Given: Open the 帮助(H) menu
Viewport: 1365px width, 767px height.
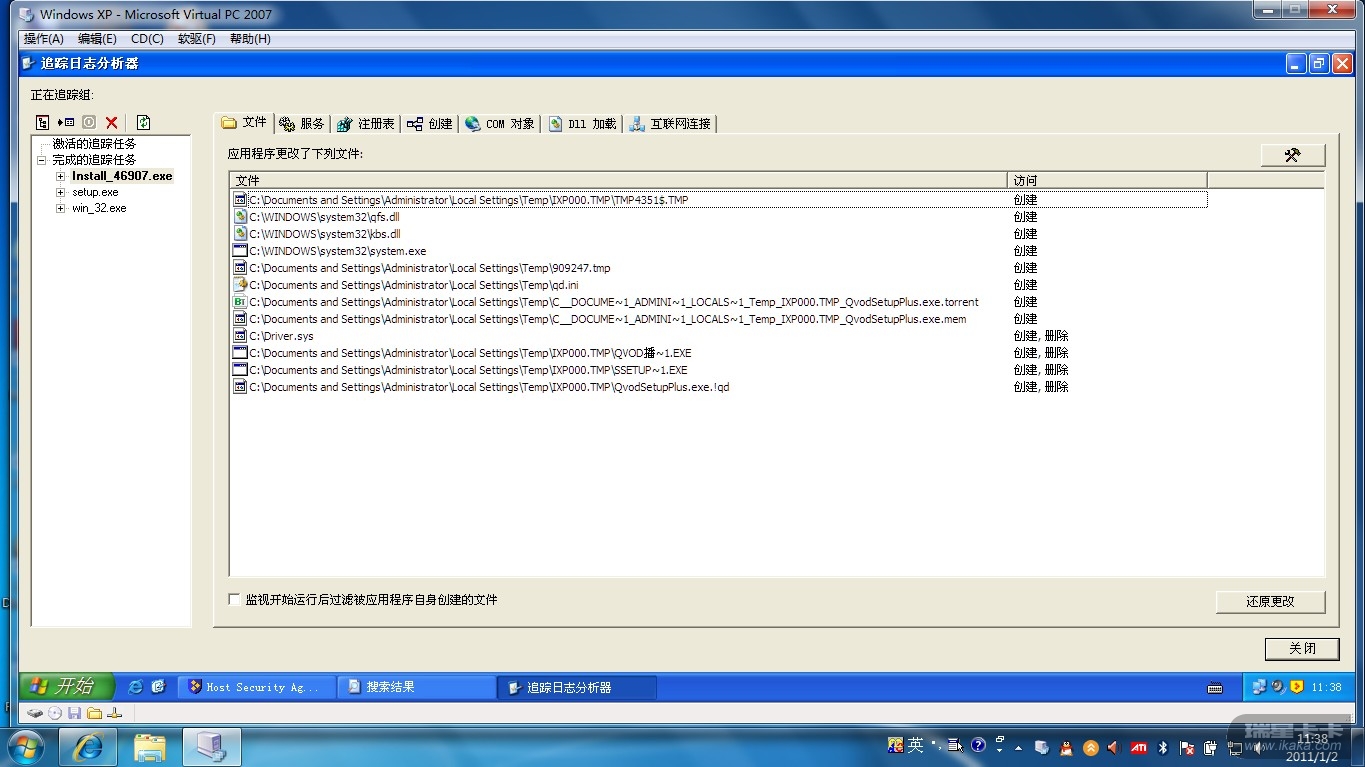Looking at the screenshot, I should click(x=250, y=39).
